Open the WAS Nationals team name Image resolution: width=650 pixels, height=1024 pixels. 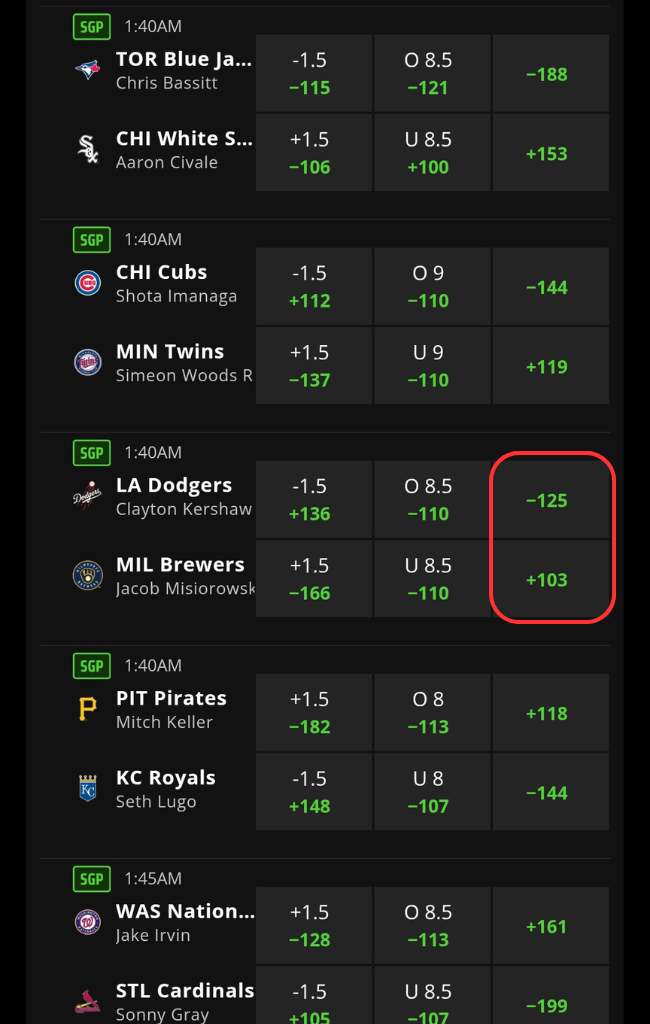tap(185, 910)
